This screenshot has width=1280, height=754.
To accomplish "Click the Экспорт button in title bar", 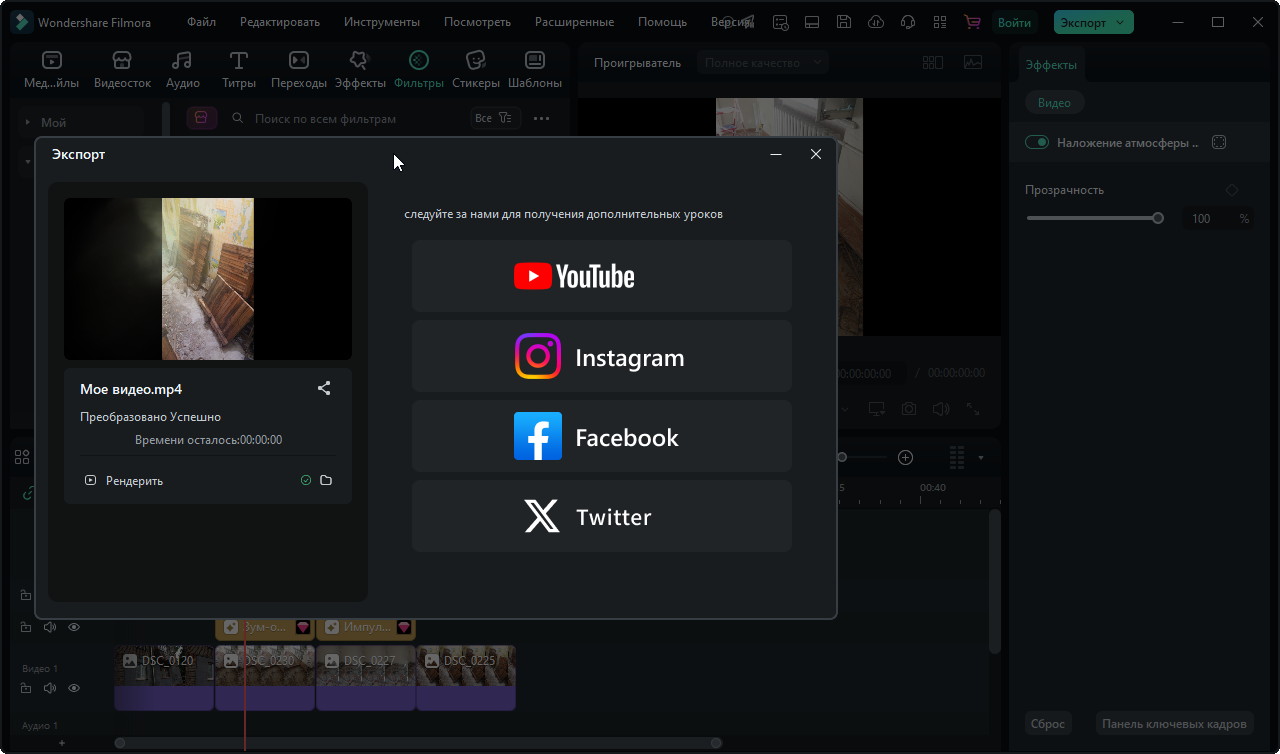I will click(1094, 22).
